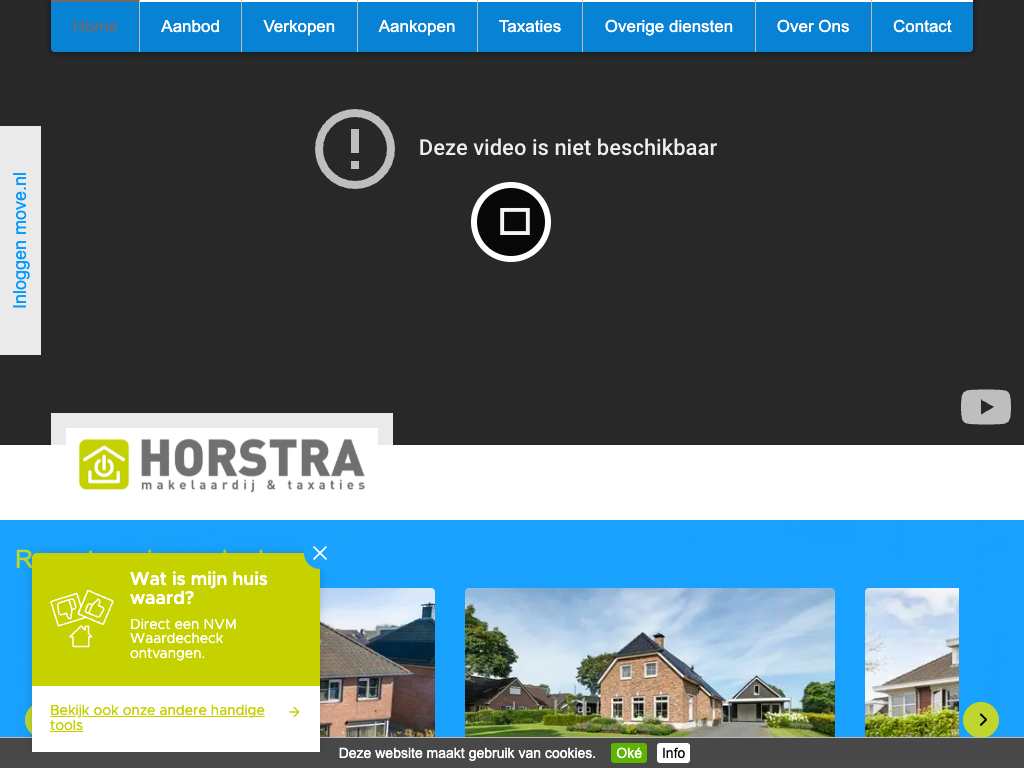Viewport: 1024px width, 768px height.
Task: Open the middle farmhouse property photo
Action: click(649, 662)
